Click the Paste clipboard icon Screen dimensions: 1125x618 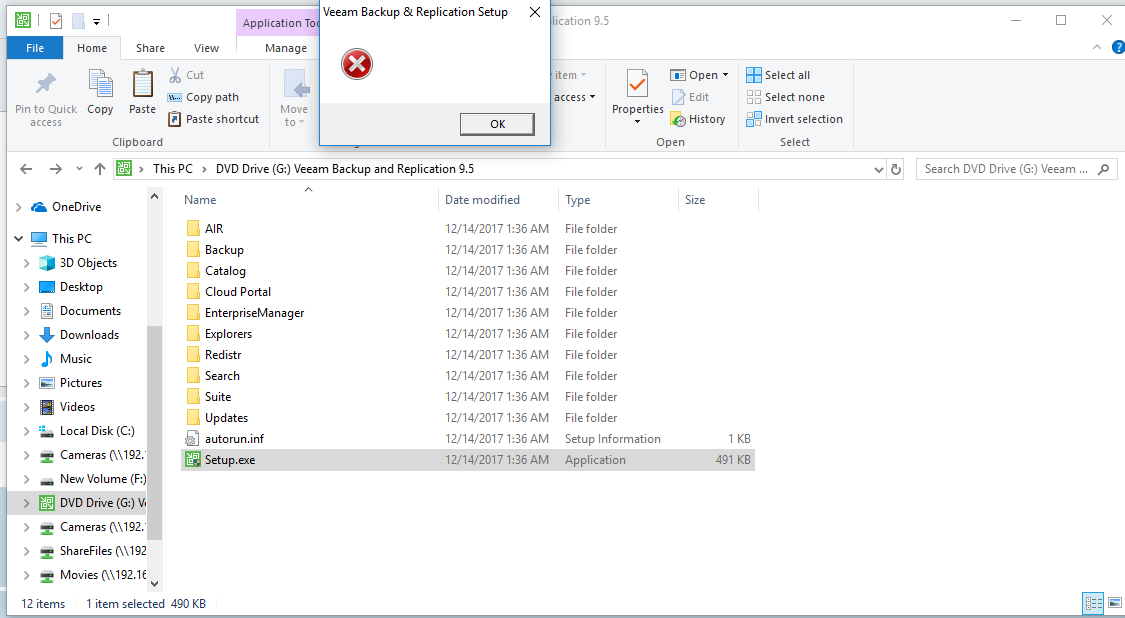click(x=142, y=84)
